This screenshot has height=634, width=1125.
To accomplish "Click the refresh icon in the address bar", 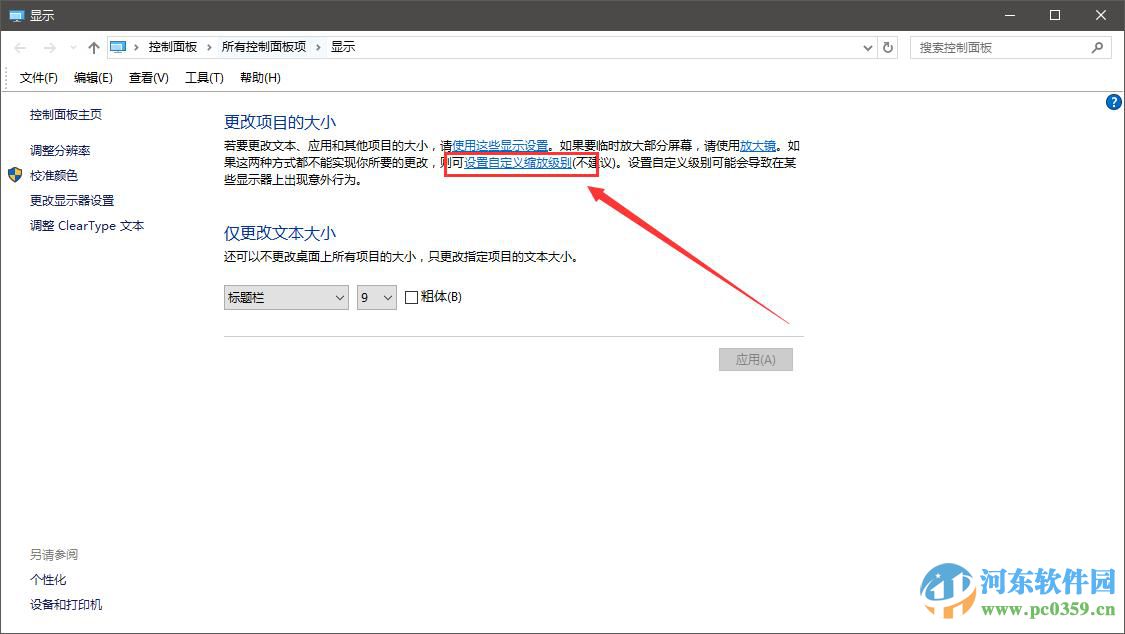I will click(x=888, y=46).
